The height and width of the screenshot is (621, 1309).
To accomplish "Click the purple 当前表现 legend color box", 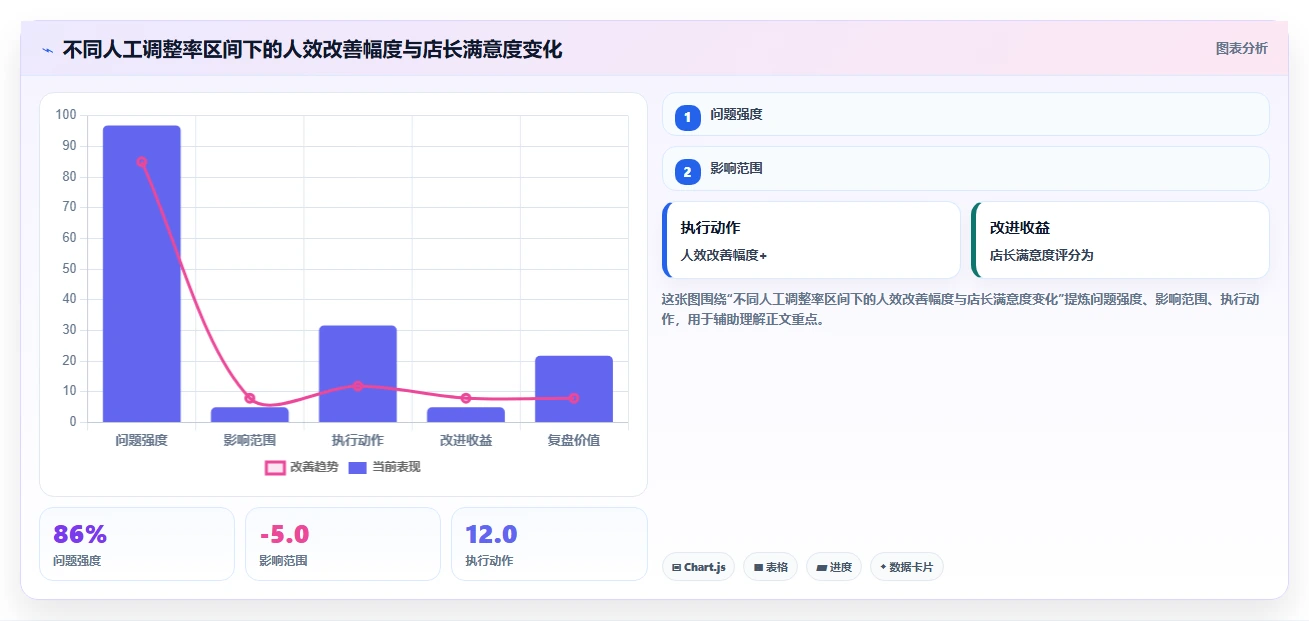I will [358, 467].
